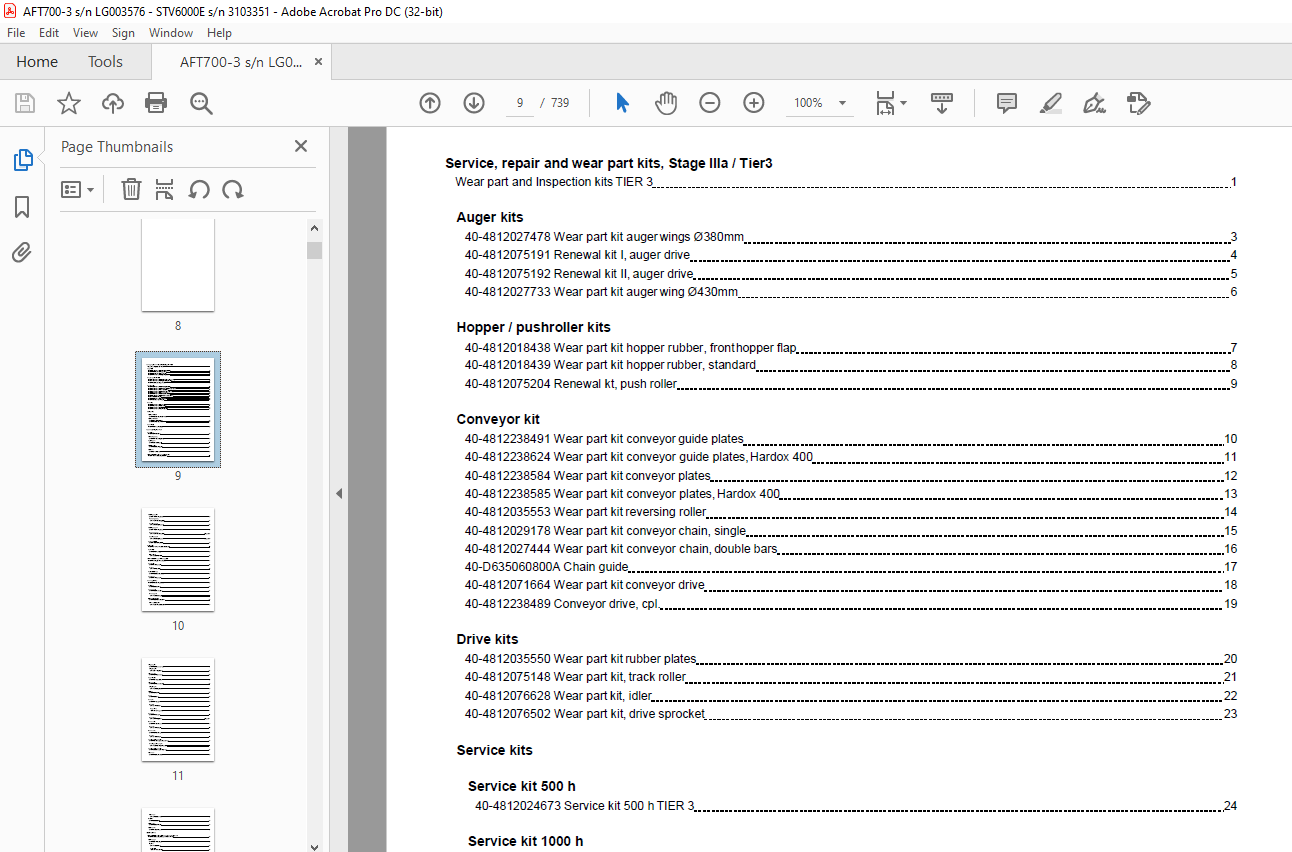Zoom out with the minus icon

710,103
